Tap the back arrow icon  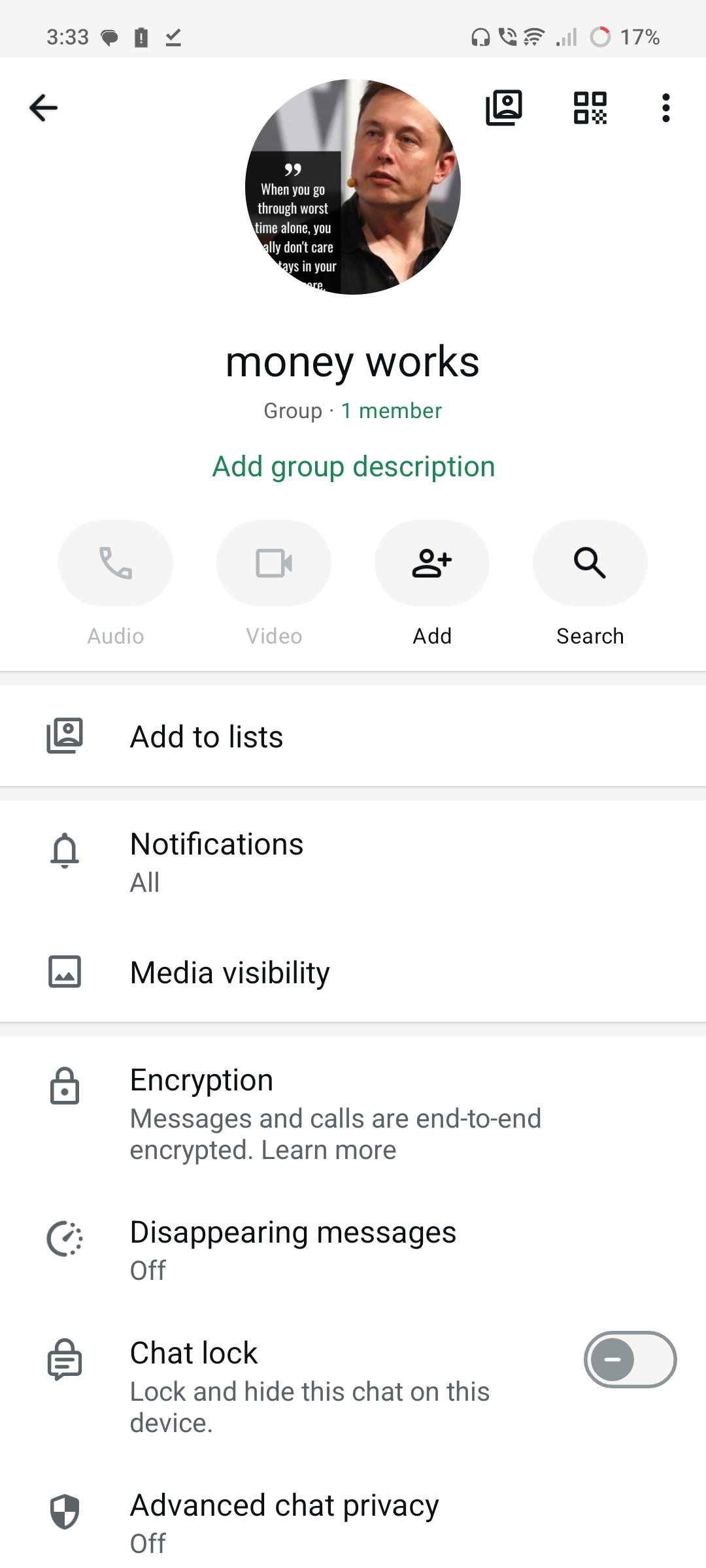click(44, 108)
